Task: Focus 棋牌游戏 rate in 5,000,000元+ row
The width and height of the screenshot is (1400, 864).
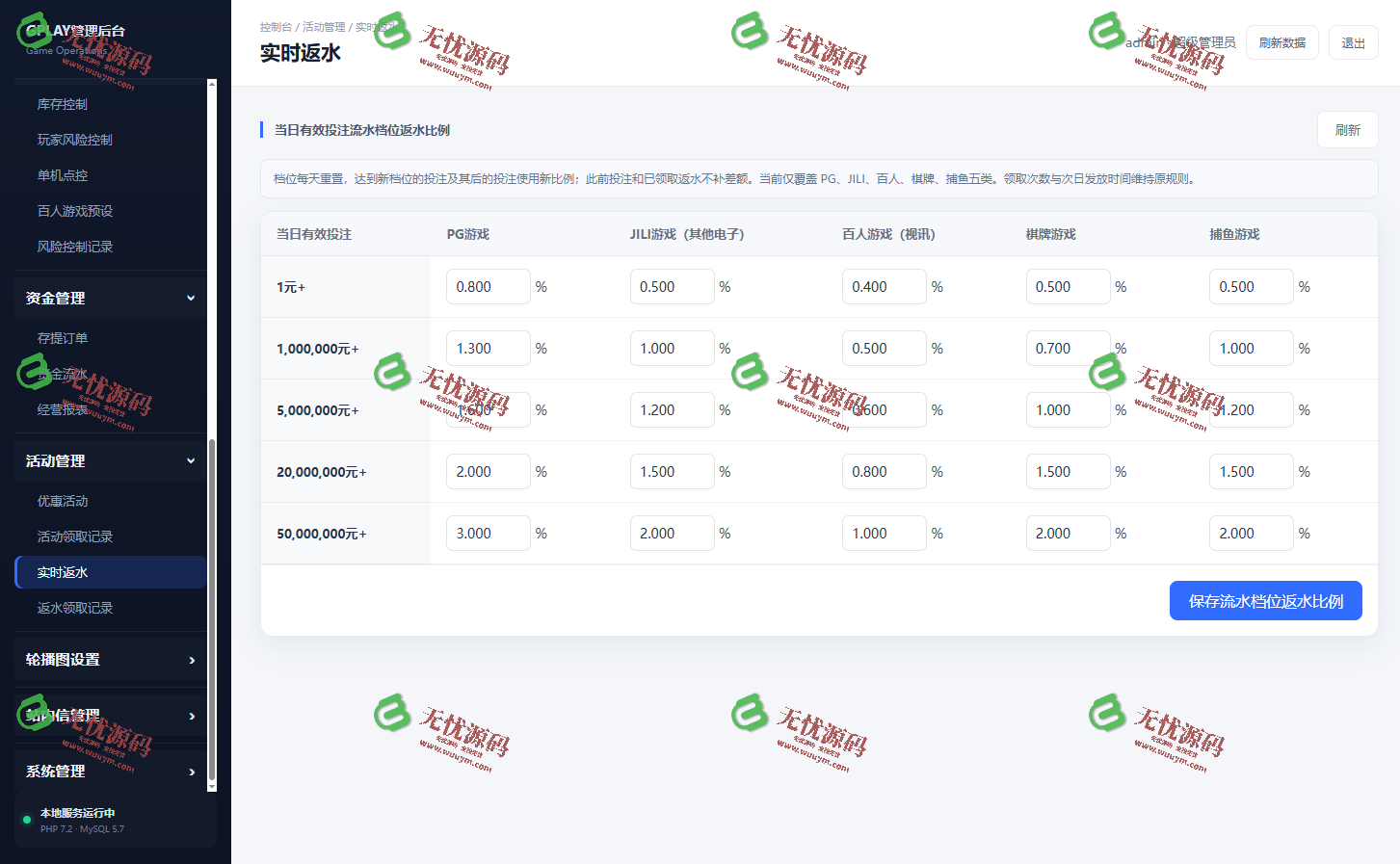Action: [1069, 410]
